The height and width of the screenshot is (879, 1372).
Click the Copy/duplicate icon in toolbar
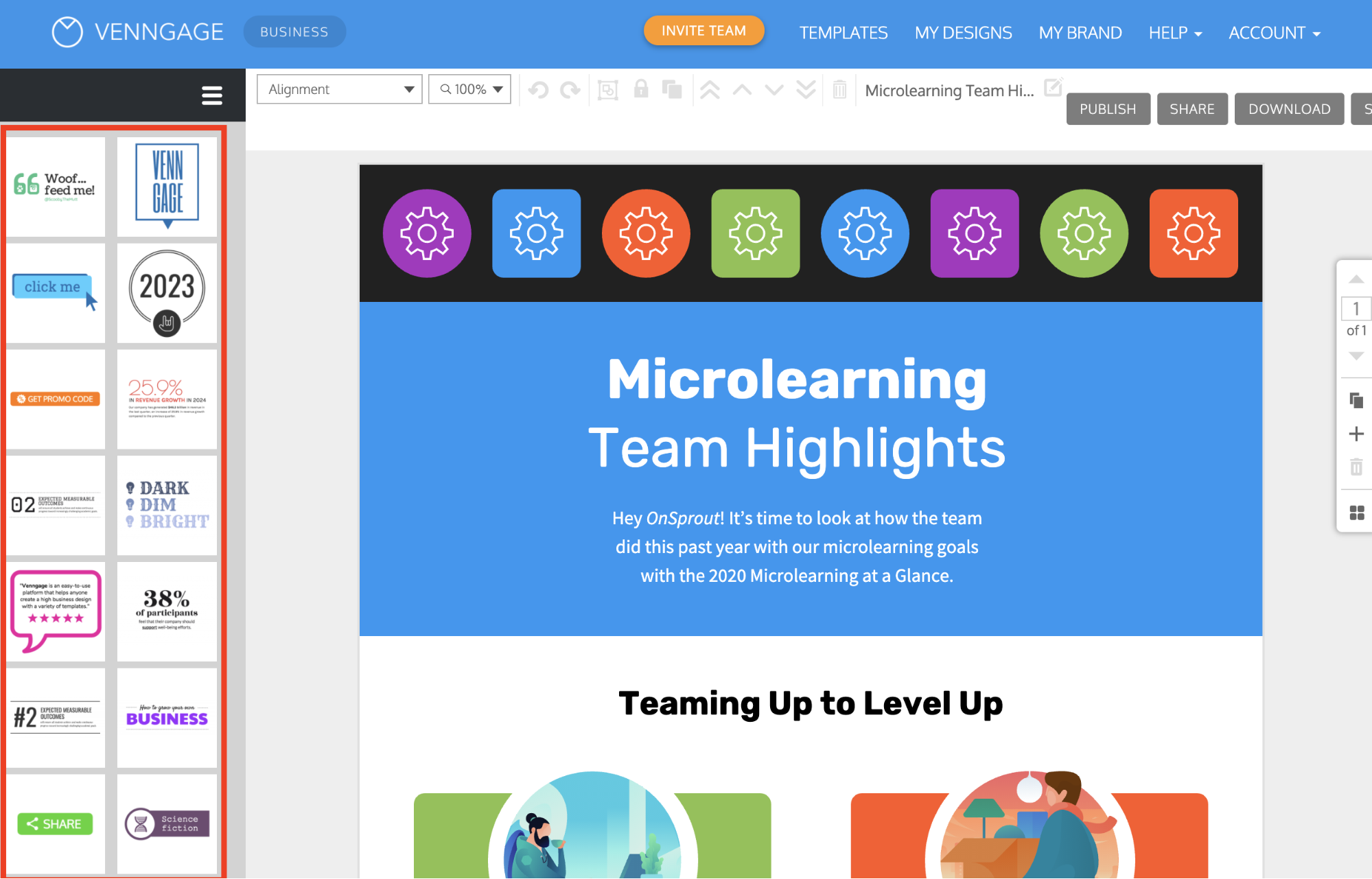pos(672,89)
